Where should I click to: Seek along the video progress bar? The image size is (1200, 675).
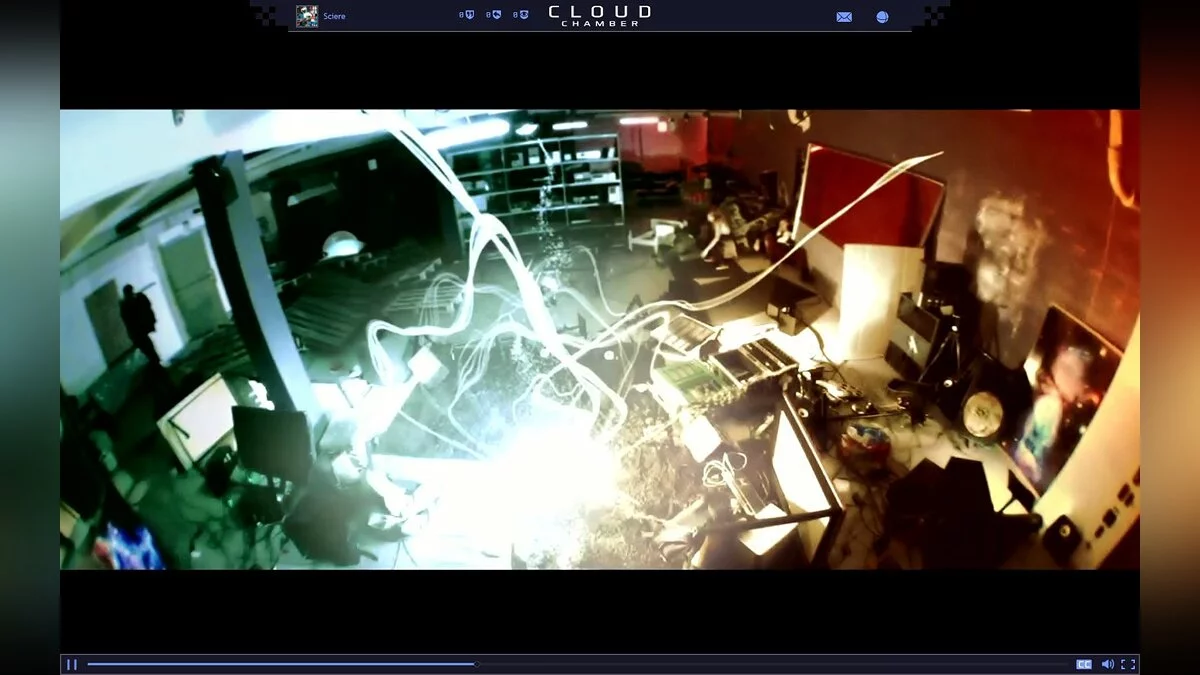point(578,664)
